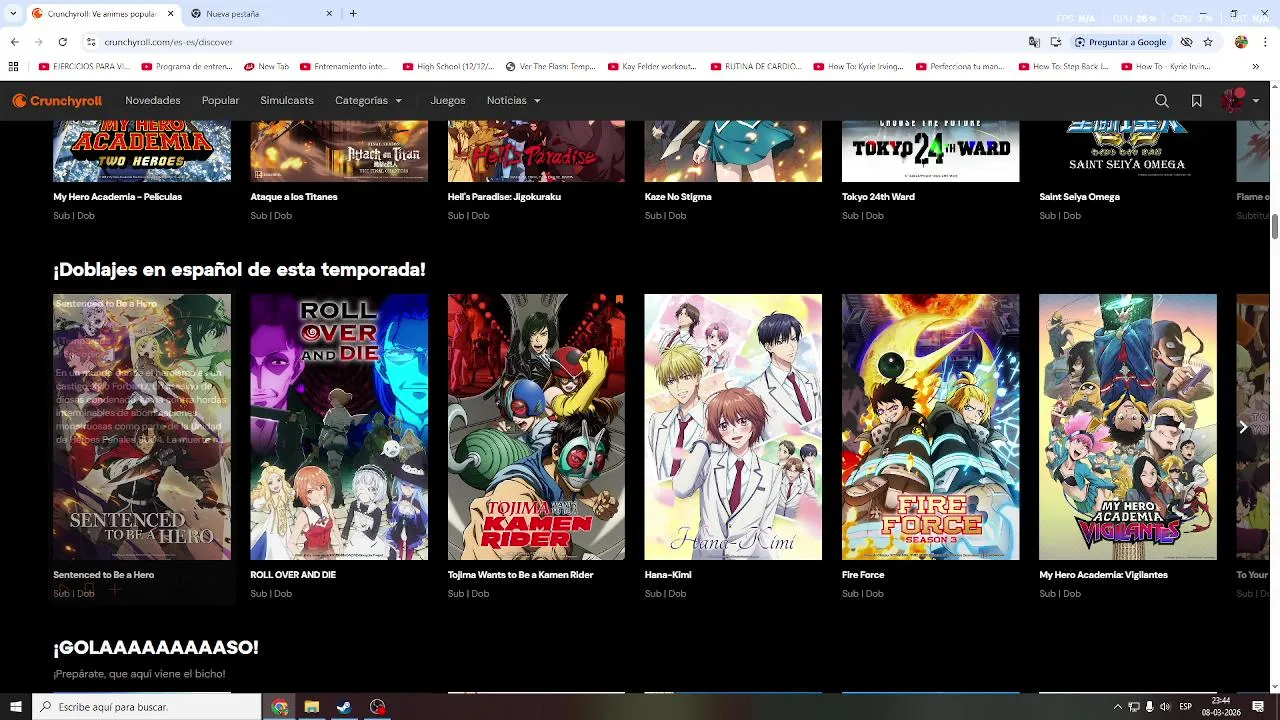Advance the dubbed carousel with right arrow
1280x720 pixels.
tap(1243, 427)
